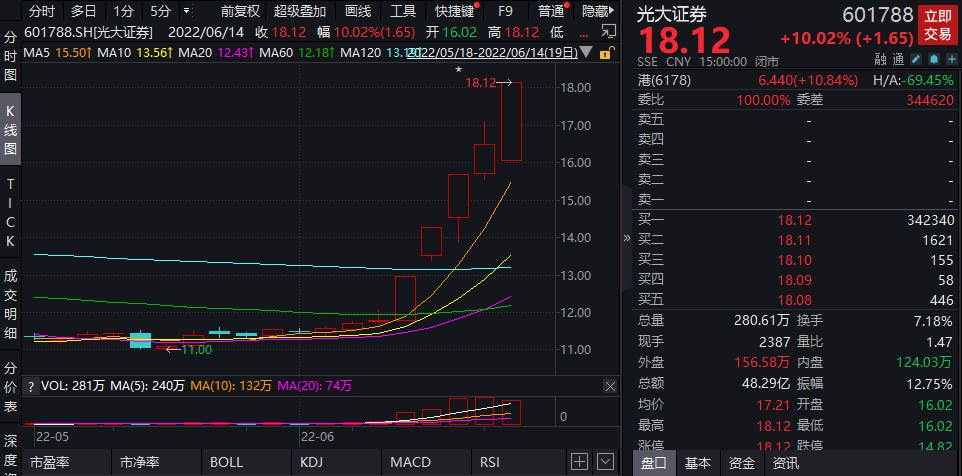Screen dimensions: 962x476
Task: Open the F9 deep data page
Action: tap(506, 11)
